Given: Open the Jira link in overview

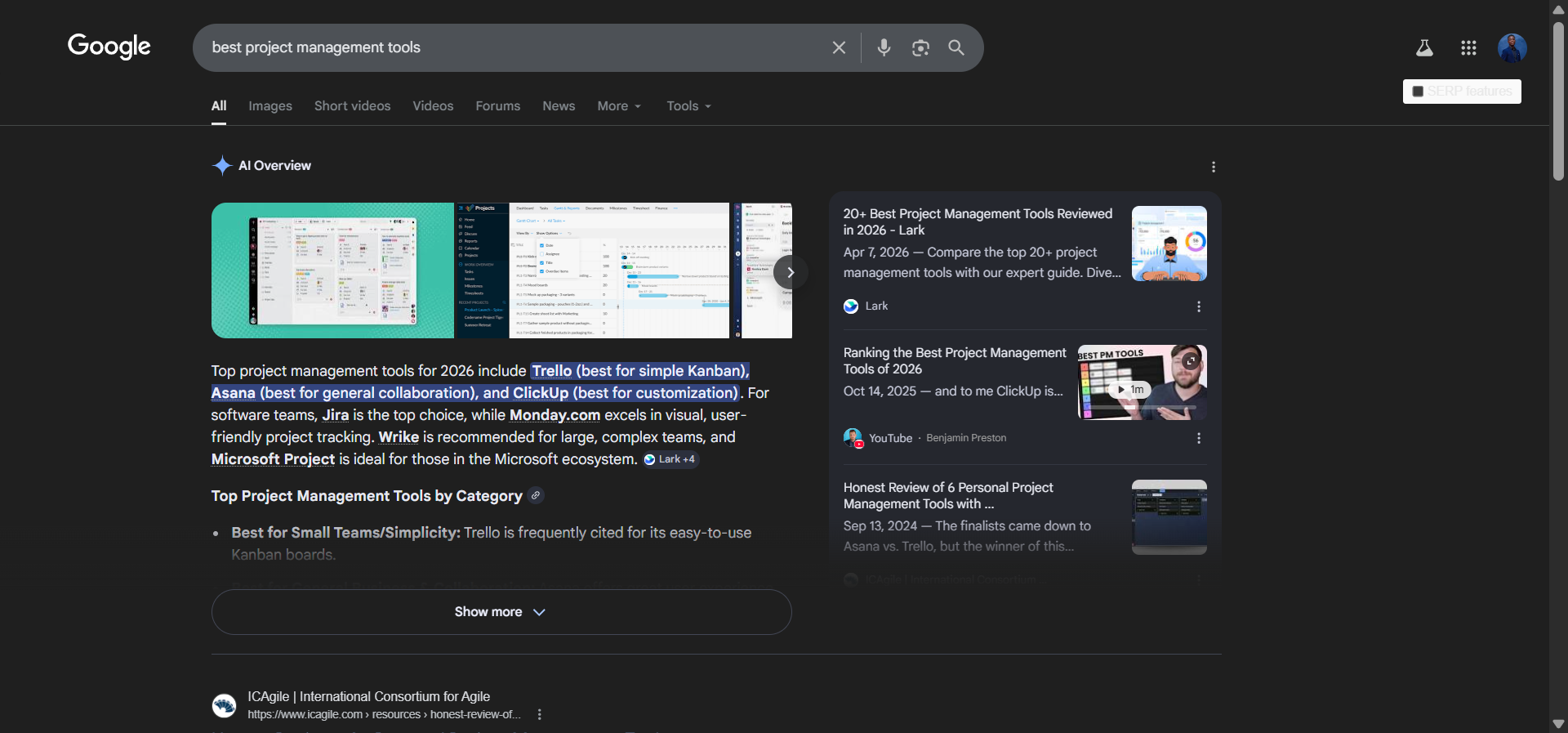Looking at the screenshot, I should [336, 415].
